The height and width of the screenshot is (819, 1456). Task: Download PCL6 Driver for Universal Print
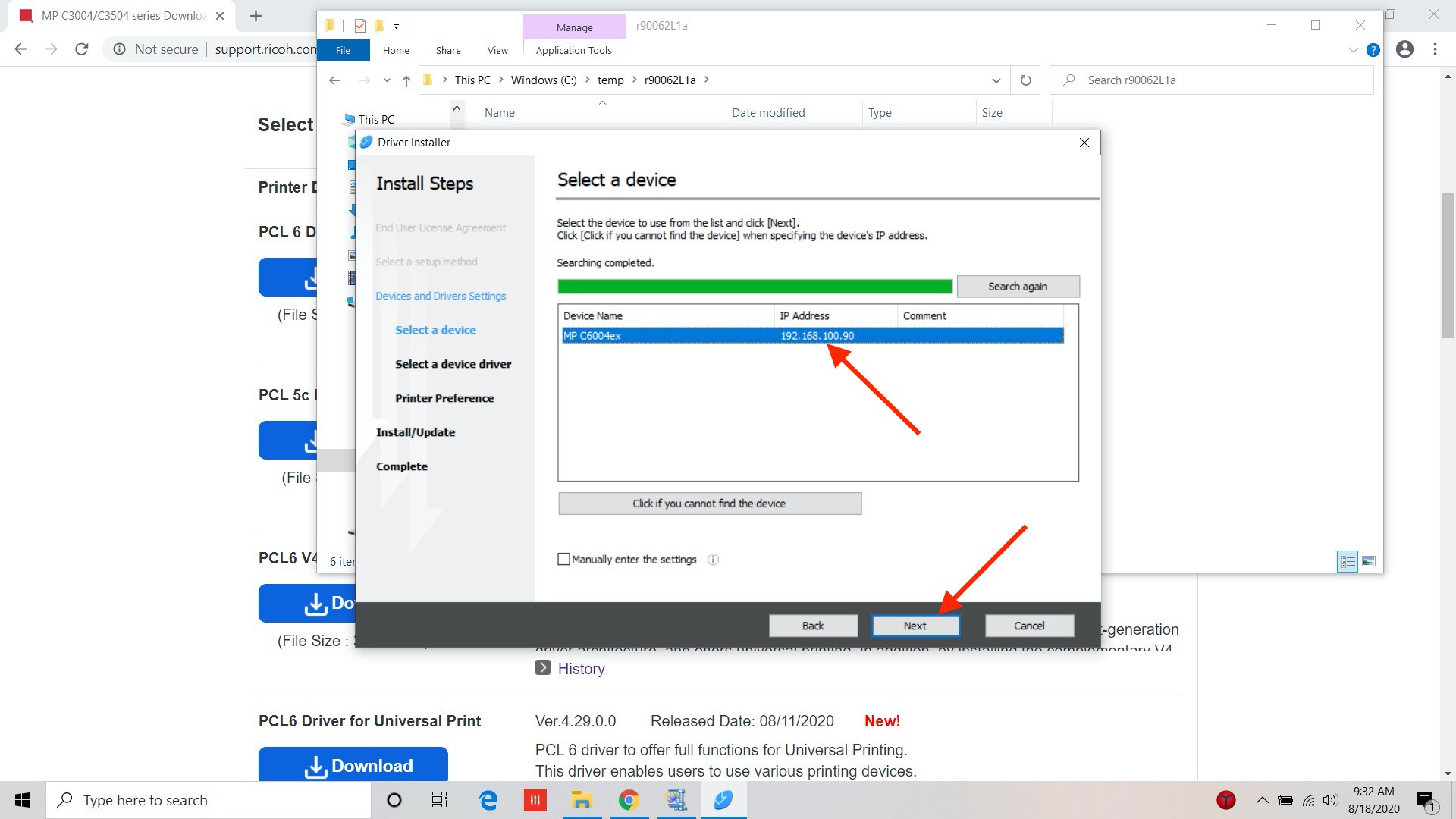pos(353,764)
